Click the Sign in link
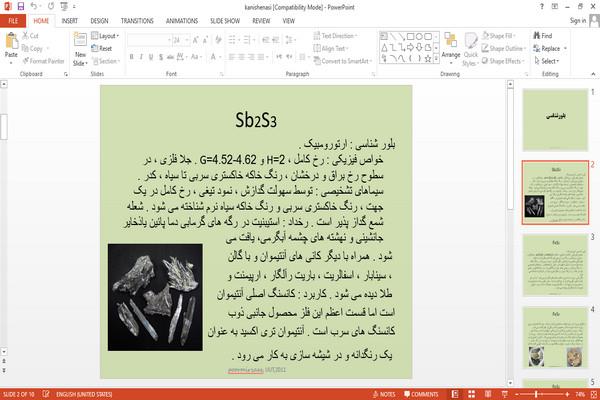 [577, 21]
